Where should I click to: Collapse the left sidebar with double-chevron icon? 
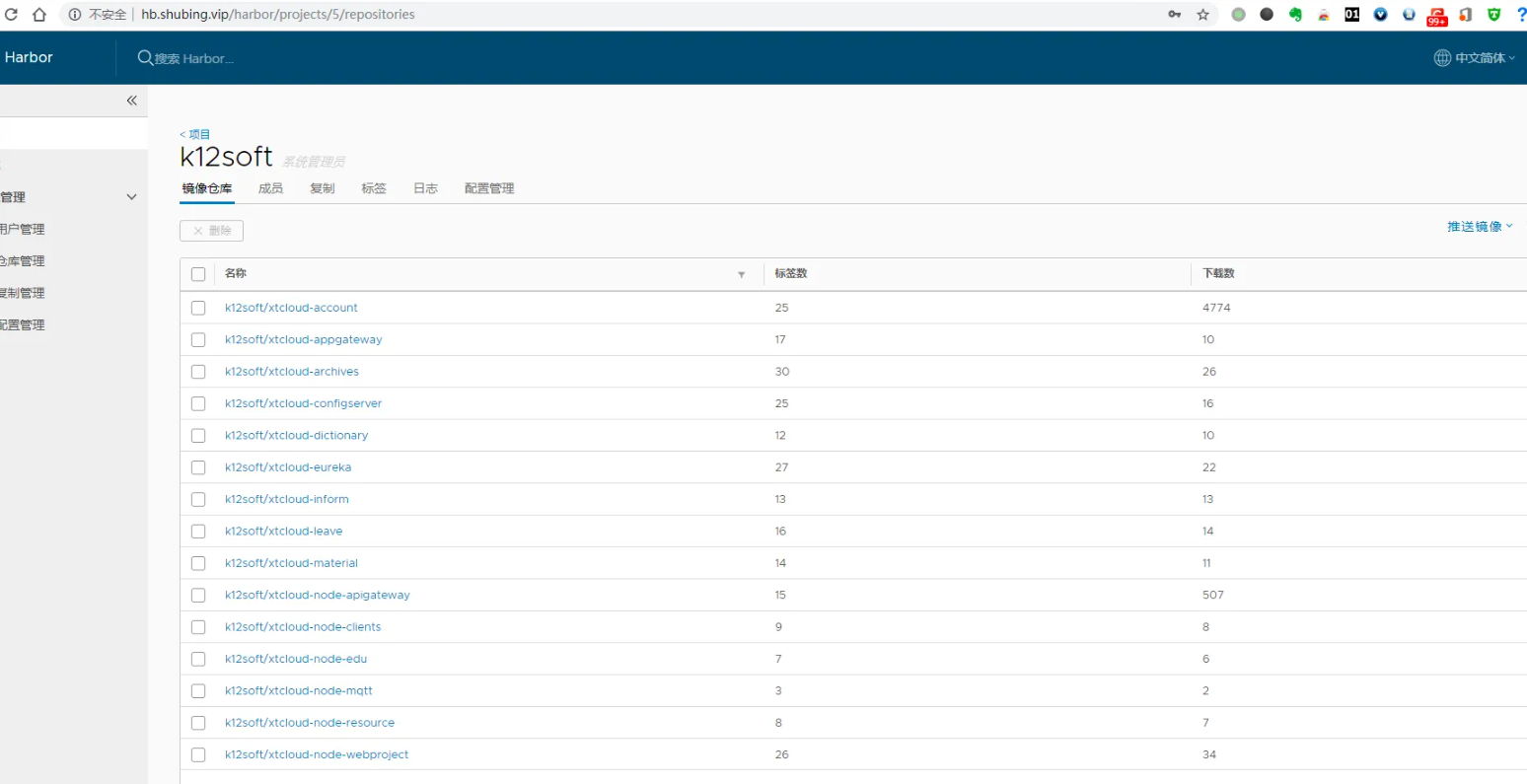click(131, 101)
